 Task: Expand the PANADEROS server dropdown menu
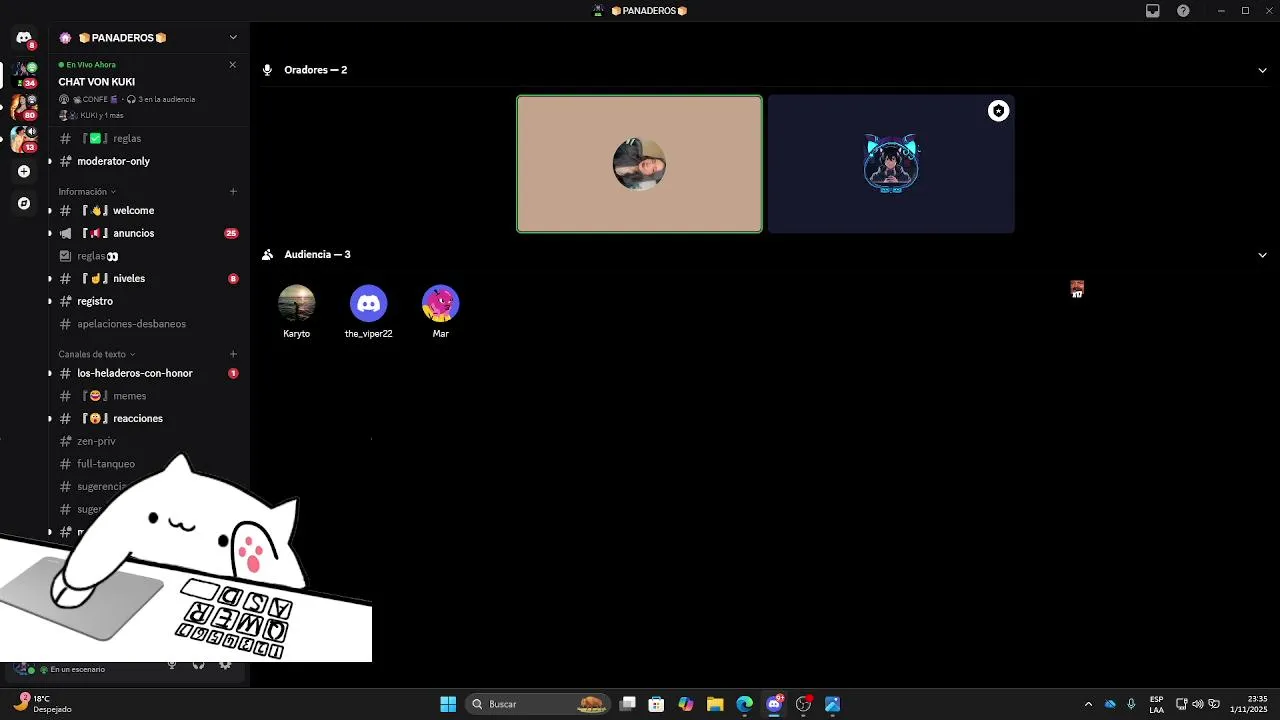[233, 38]
